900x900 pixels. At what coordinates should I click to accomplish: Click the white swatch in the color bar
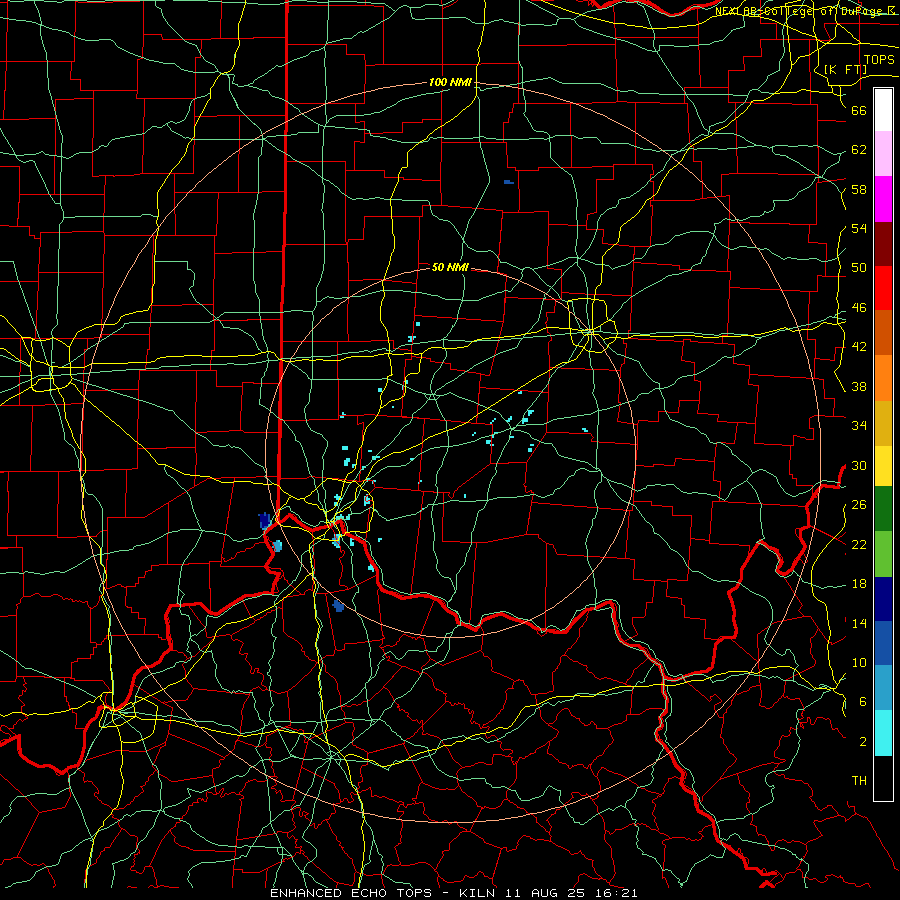[883, 110]
